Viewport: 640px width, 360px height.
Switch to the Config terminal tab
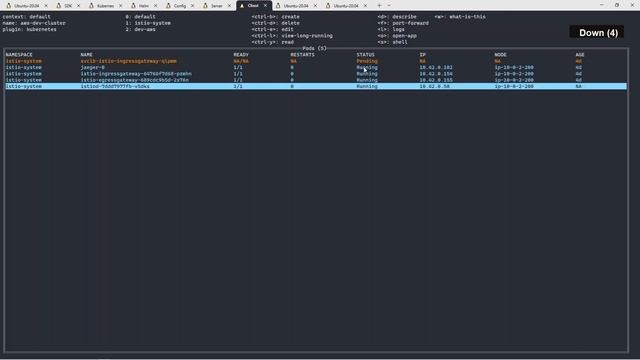[x=180, y=6]
